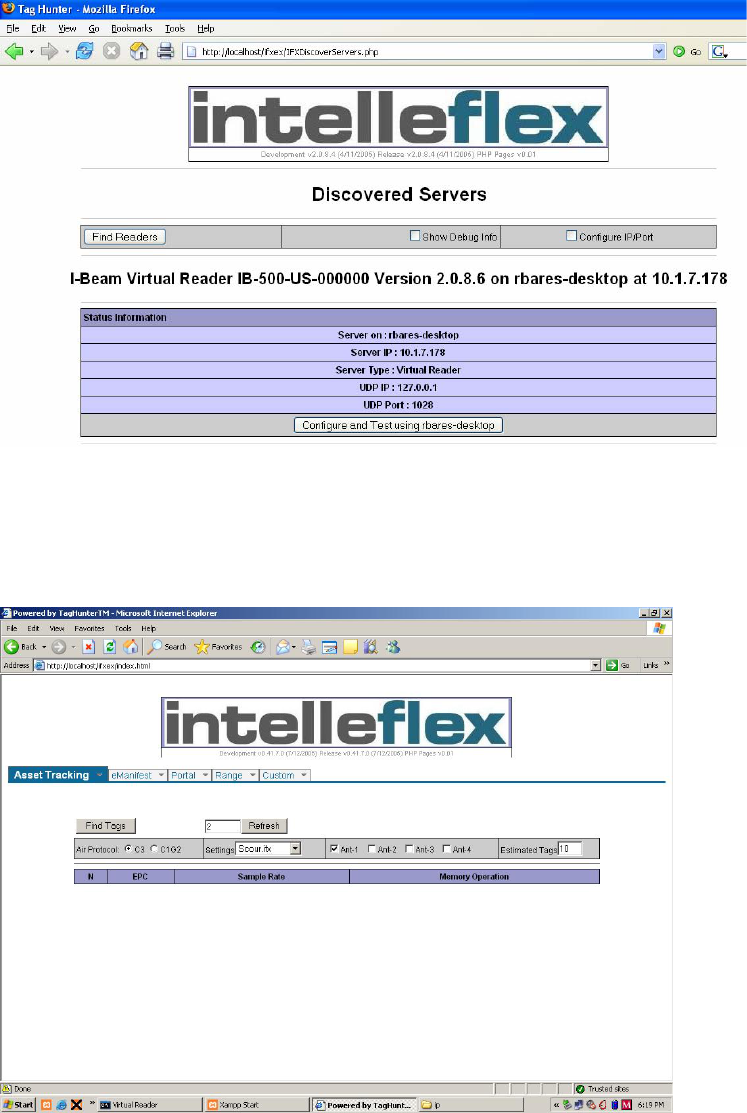Open Internet Explorer Favorites menu

pos(89,628)
